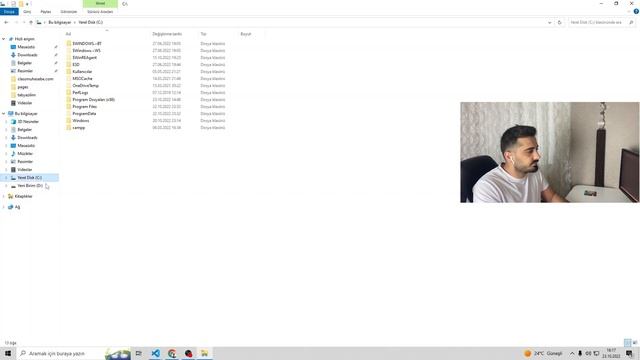Open the cleomuhasebe.com quick access folder
This screenshot has height=360, width=640.
pos(35,79)
